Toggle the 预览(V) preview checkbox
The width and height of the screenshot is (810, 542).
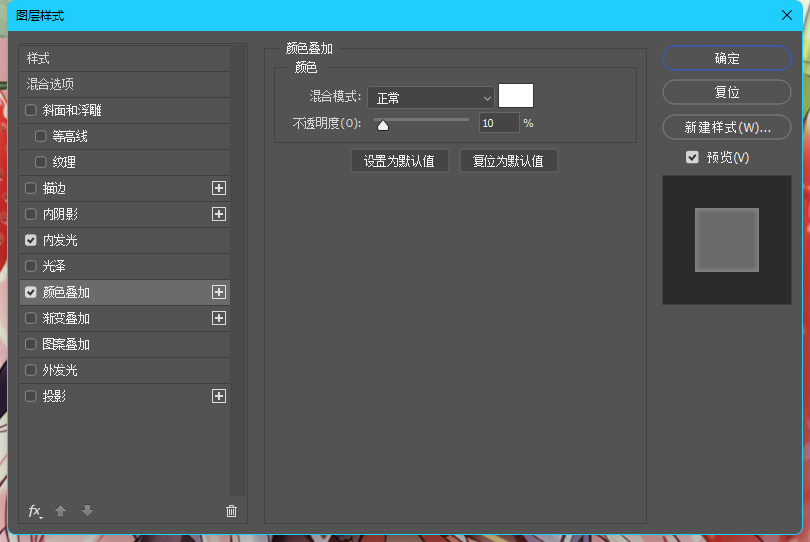pyautogui.click(x=692, y=157)
